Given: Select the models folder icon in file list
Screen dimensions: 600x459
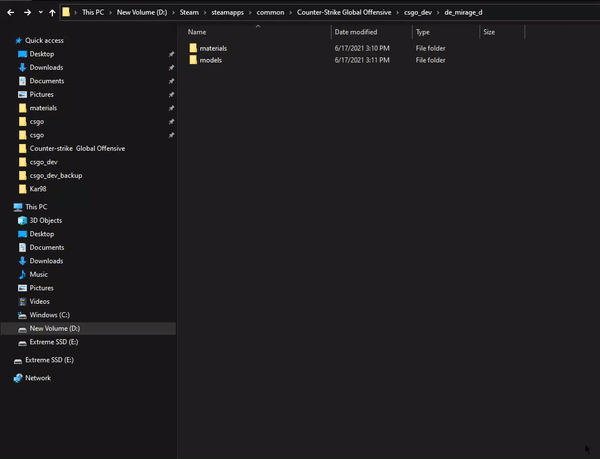Looking at the screenshot, I should click(193, 60).
